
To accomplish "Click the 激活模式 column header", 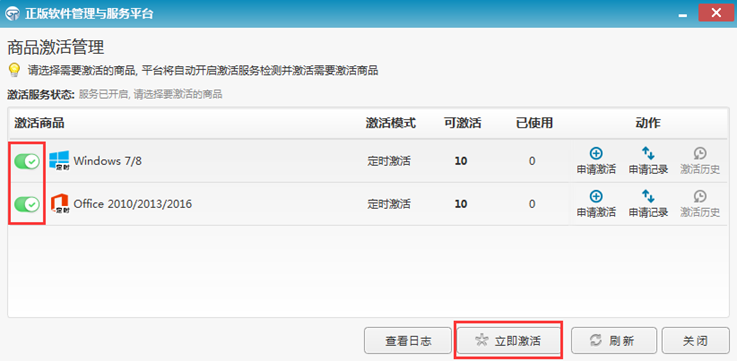I will 391,123.
